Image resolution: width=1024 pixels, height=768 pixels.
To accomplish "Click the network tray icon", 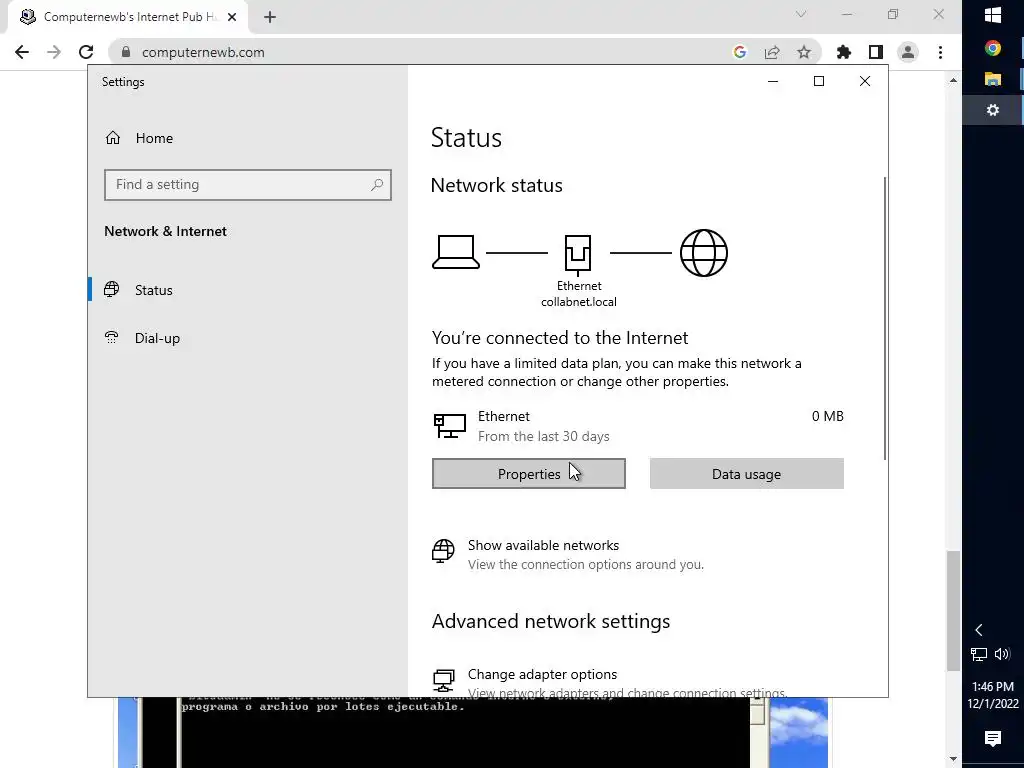I will [978, 654].
